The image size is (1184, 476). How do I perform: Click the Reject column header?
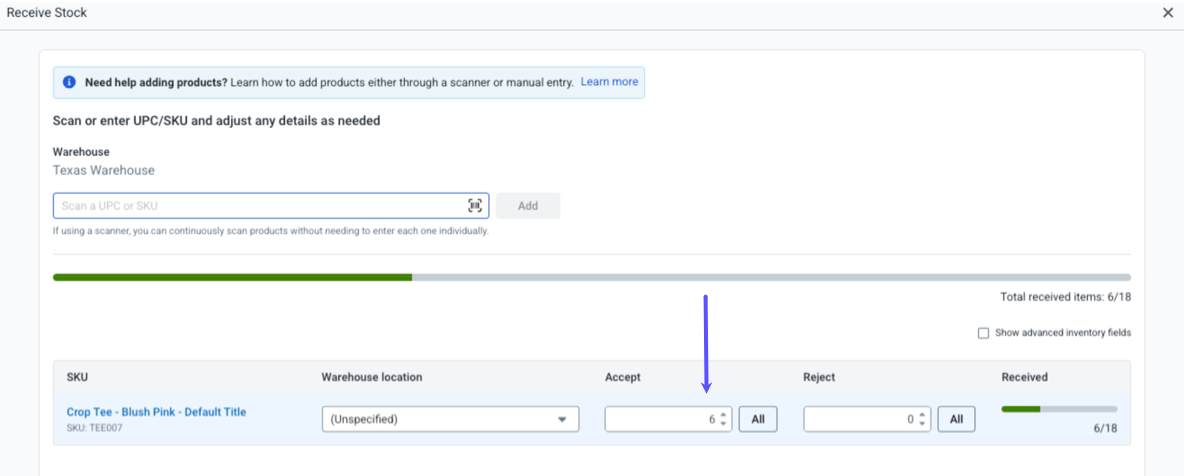819,377
